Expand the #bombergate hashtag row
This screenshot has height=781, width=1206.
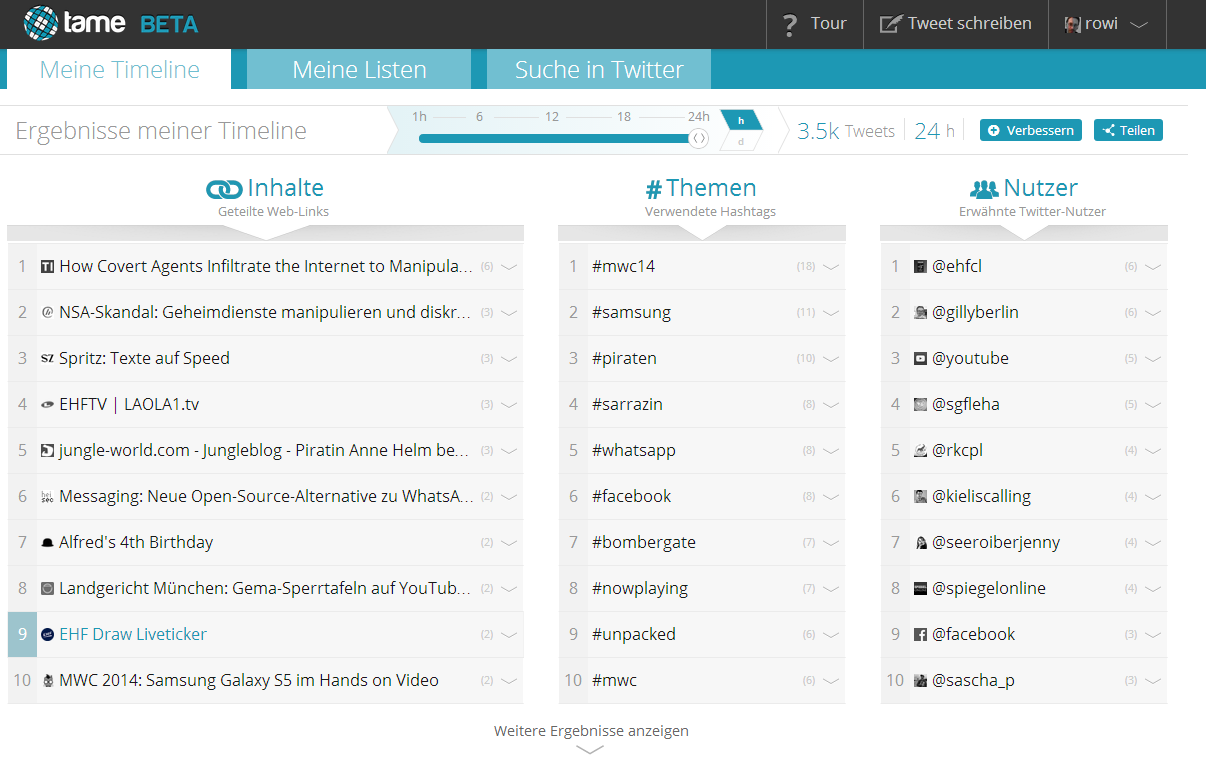pyautogui.click(x=831, y=543)
